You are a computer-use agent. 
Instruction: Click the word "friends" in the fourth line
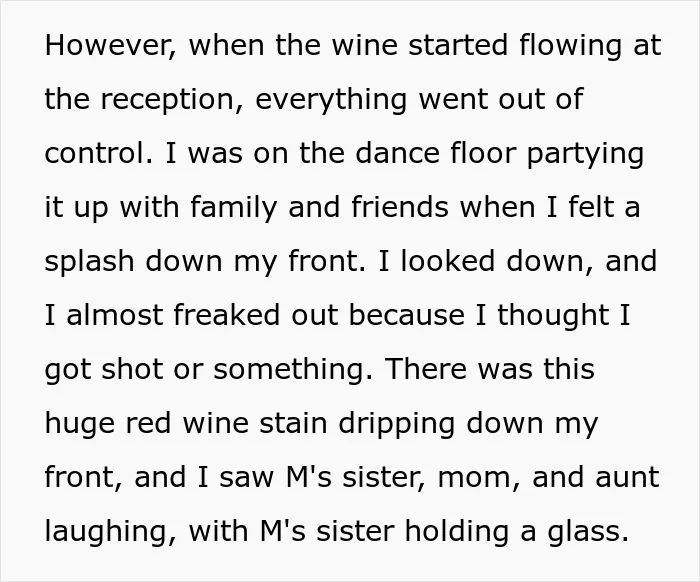(x=400, y=207)
